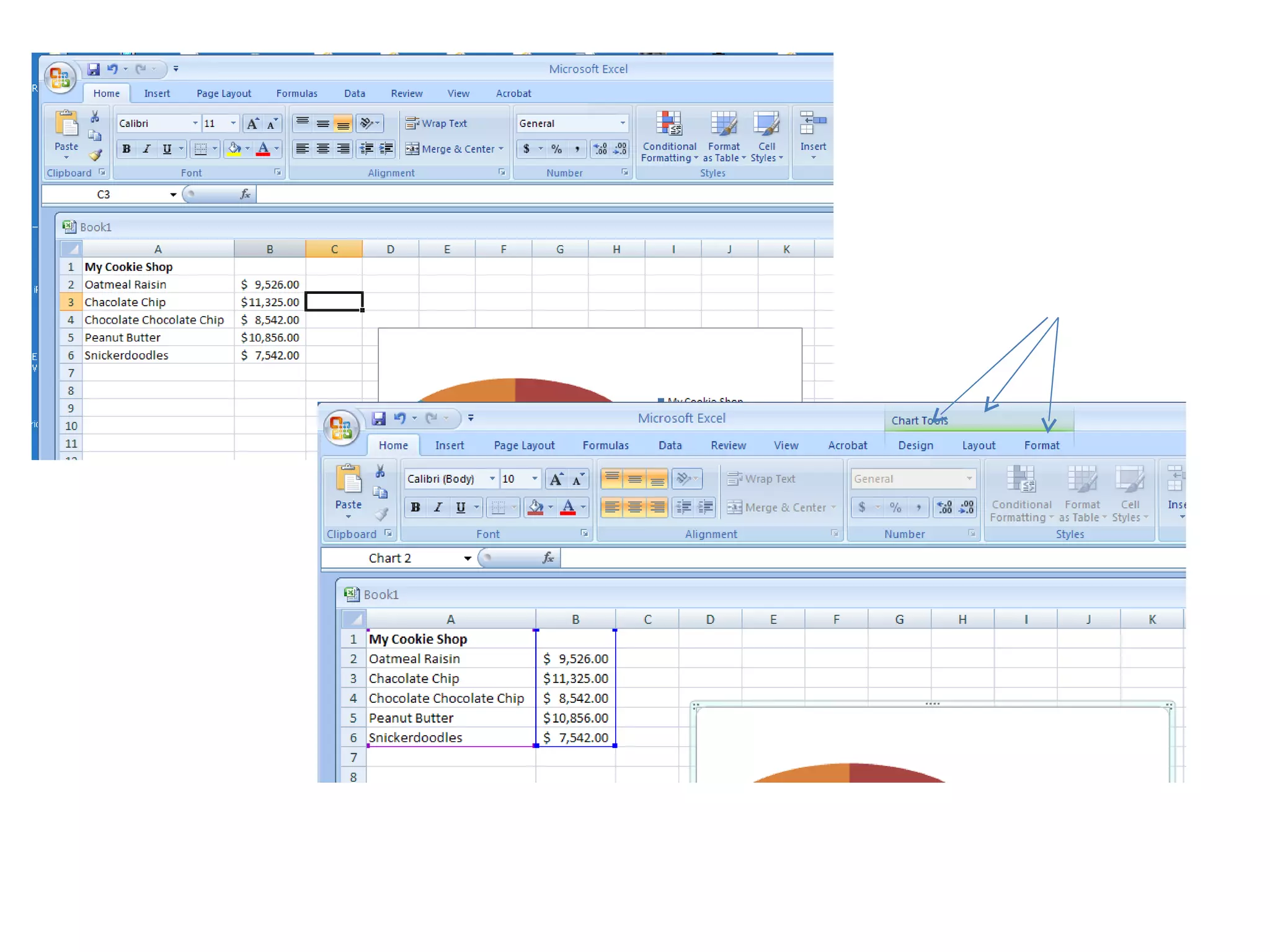
Task: Open General number format dropdown in top ribbon
Action: click(x=623, y=123)
